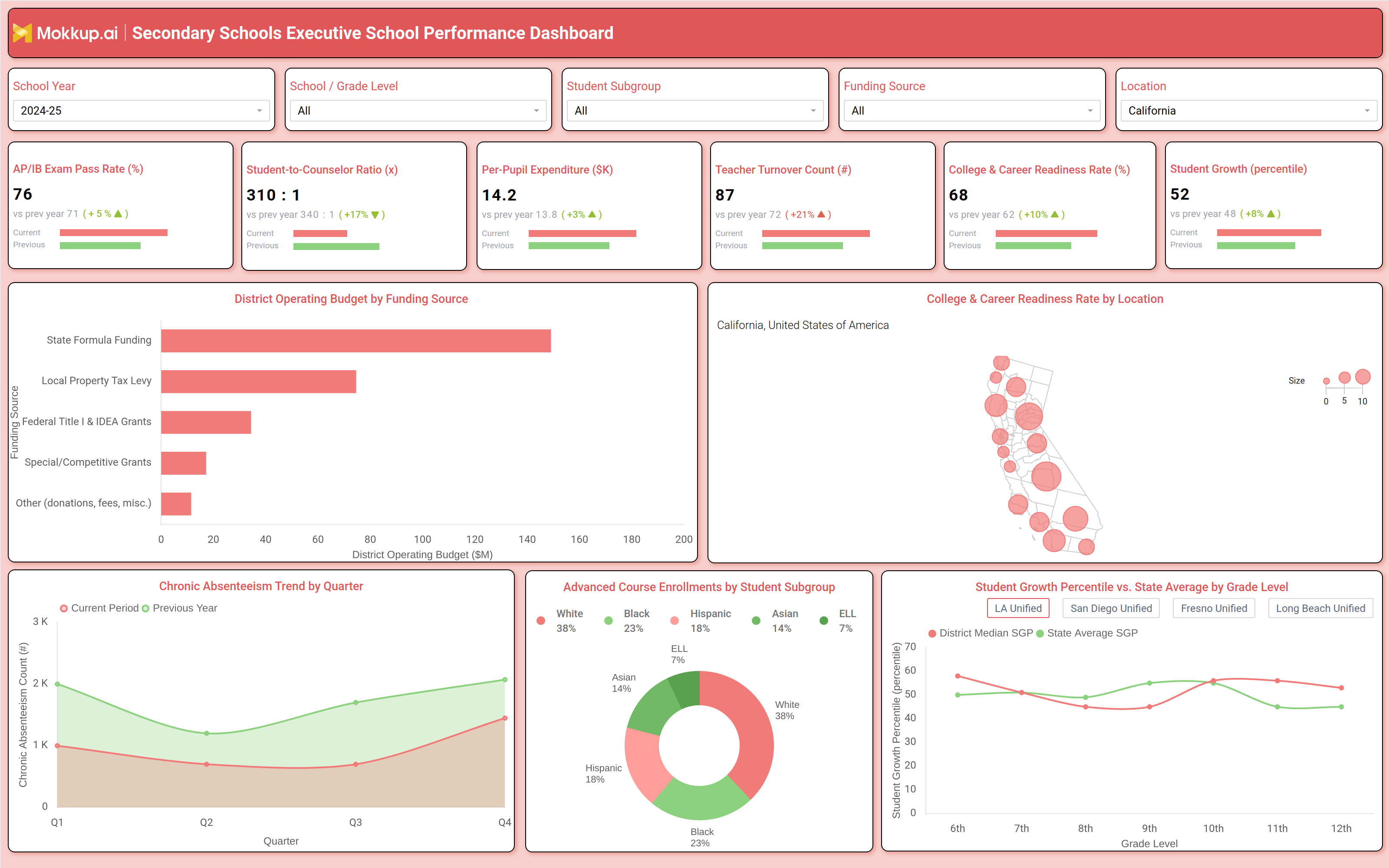Open the Location dropdown showing California

click(x=1249, y=111)
